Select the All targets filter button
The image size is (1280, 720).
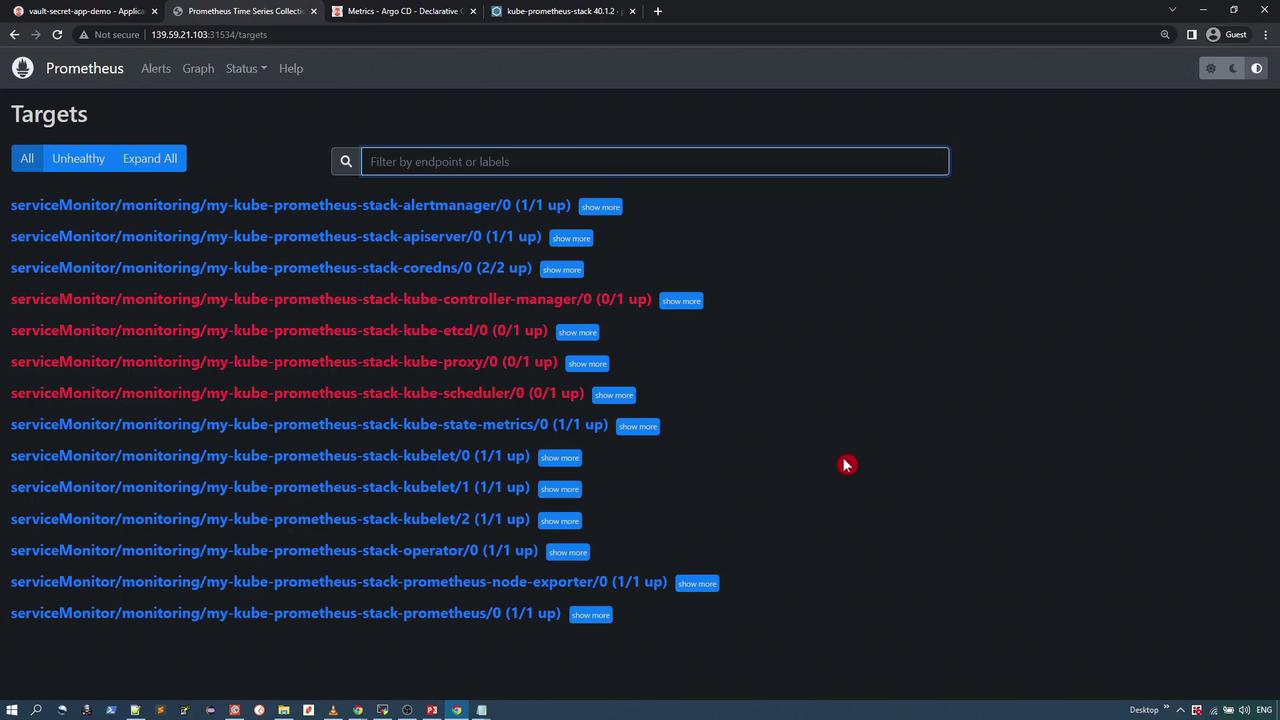coord(27,158)
